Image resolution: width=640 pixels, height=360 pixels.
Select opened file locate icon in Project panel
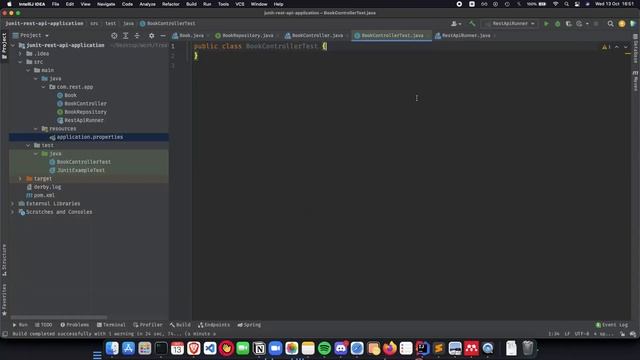tap(114, 36)
